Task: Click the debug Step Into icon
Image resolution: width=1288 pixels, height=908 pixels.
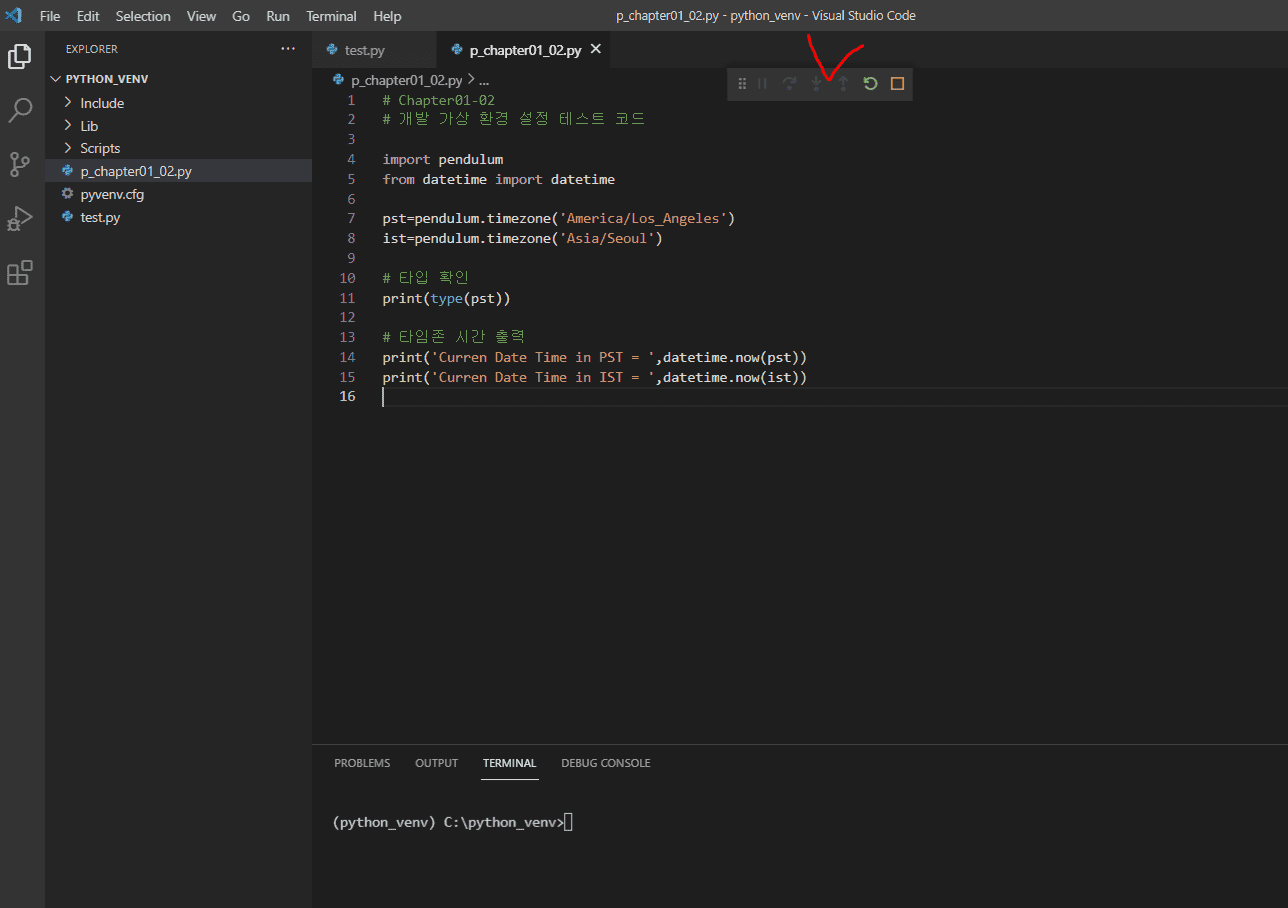Action: tap(816, 84)
